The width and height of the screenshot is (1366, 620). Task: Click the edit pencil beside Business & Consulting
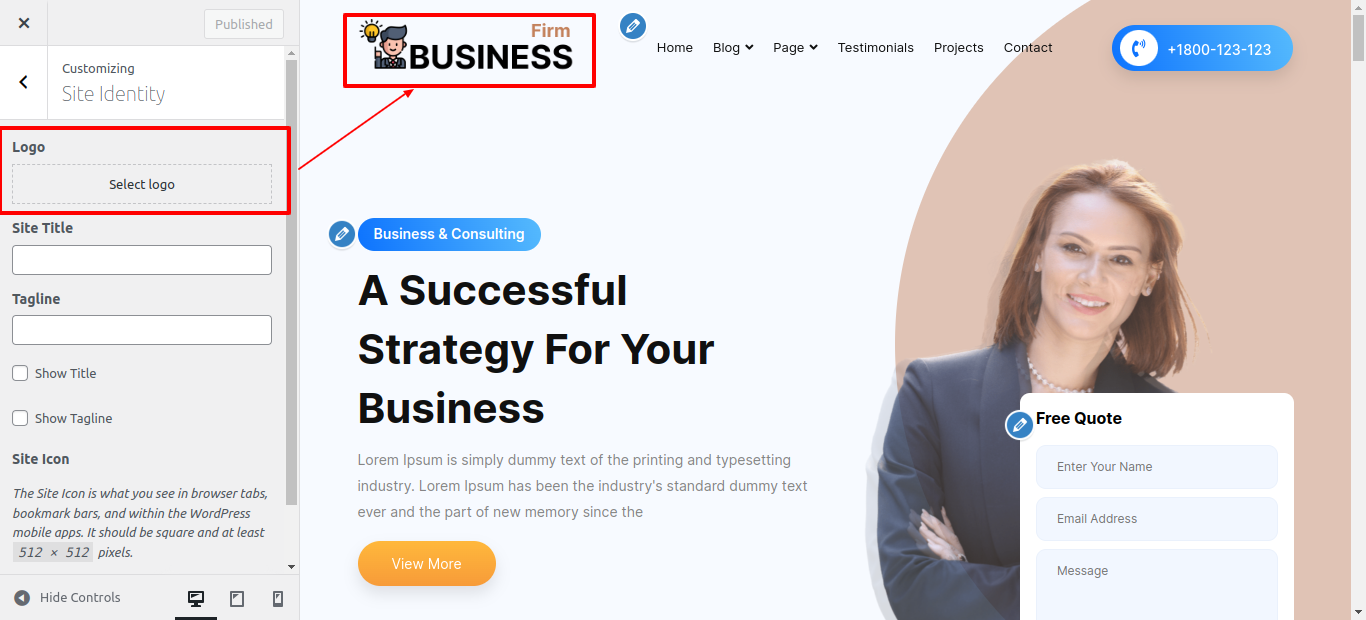pyautogui.click(x=342, y=234)
